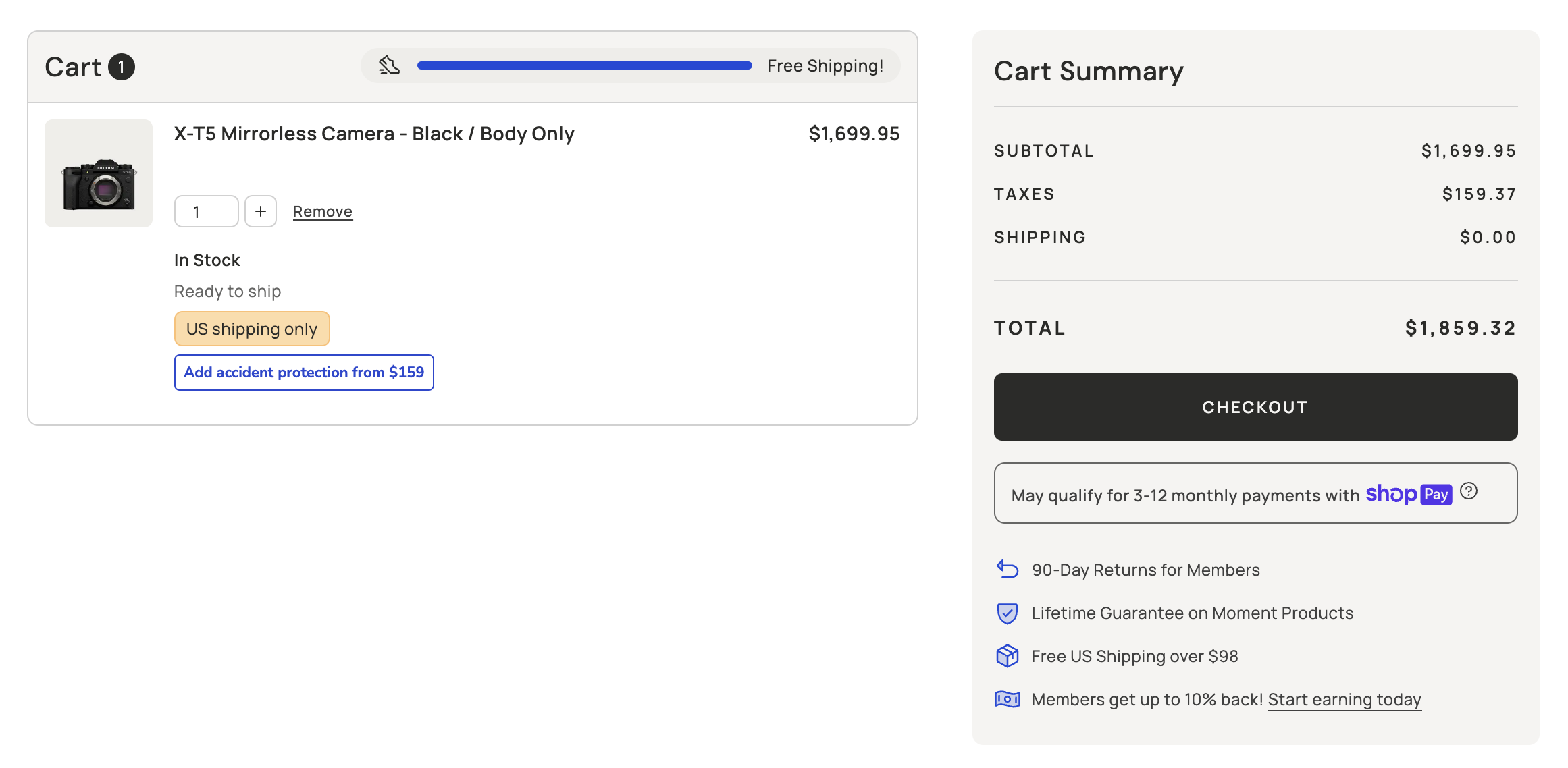Click the Free Shipping! label
The width and height of the screenshot is (1568, 768).
(x=825, y=65)
